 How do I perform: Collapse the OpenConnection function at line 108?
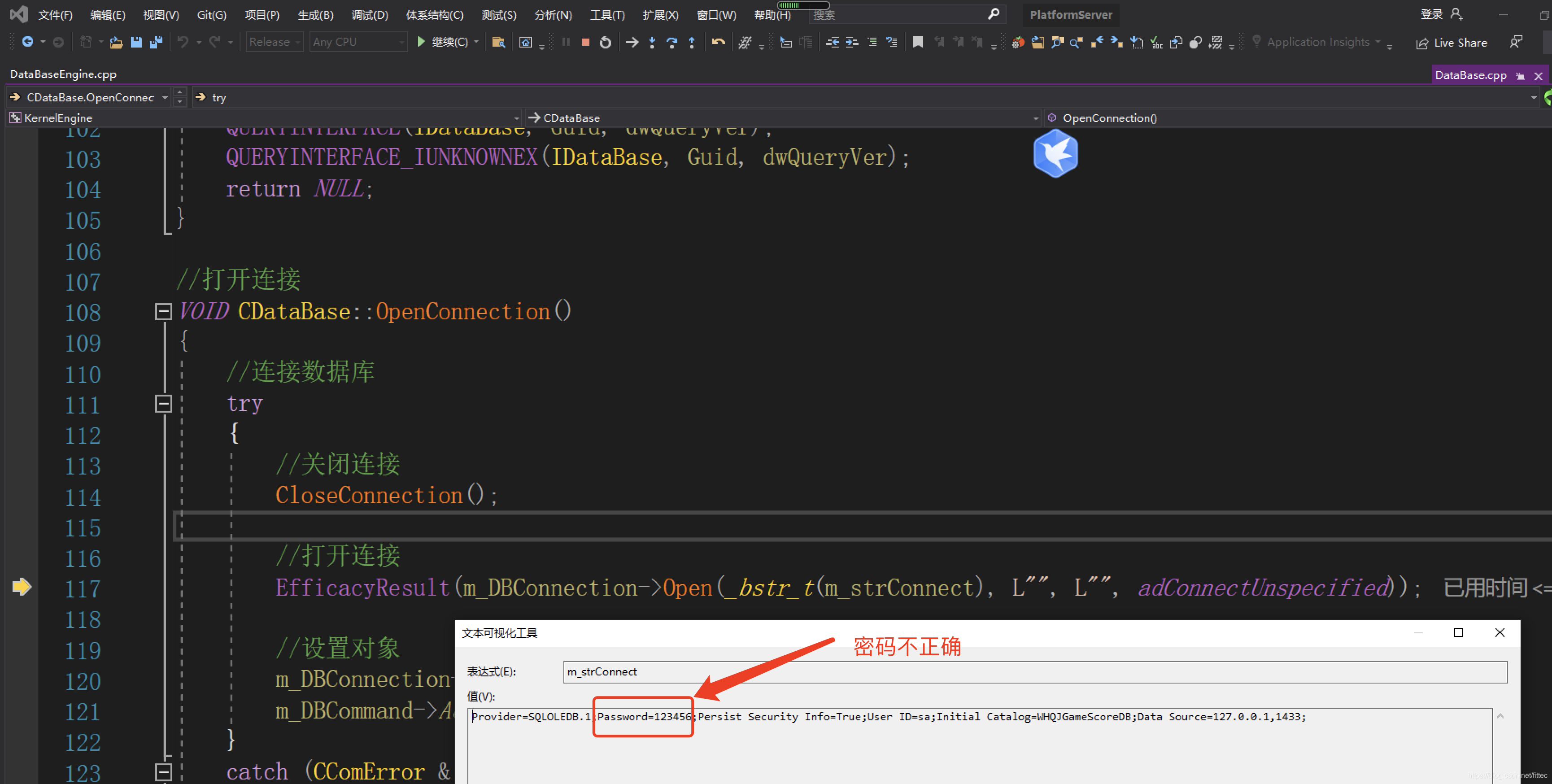[163, 312]
